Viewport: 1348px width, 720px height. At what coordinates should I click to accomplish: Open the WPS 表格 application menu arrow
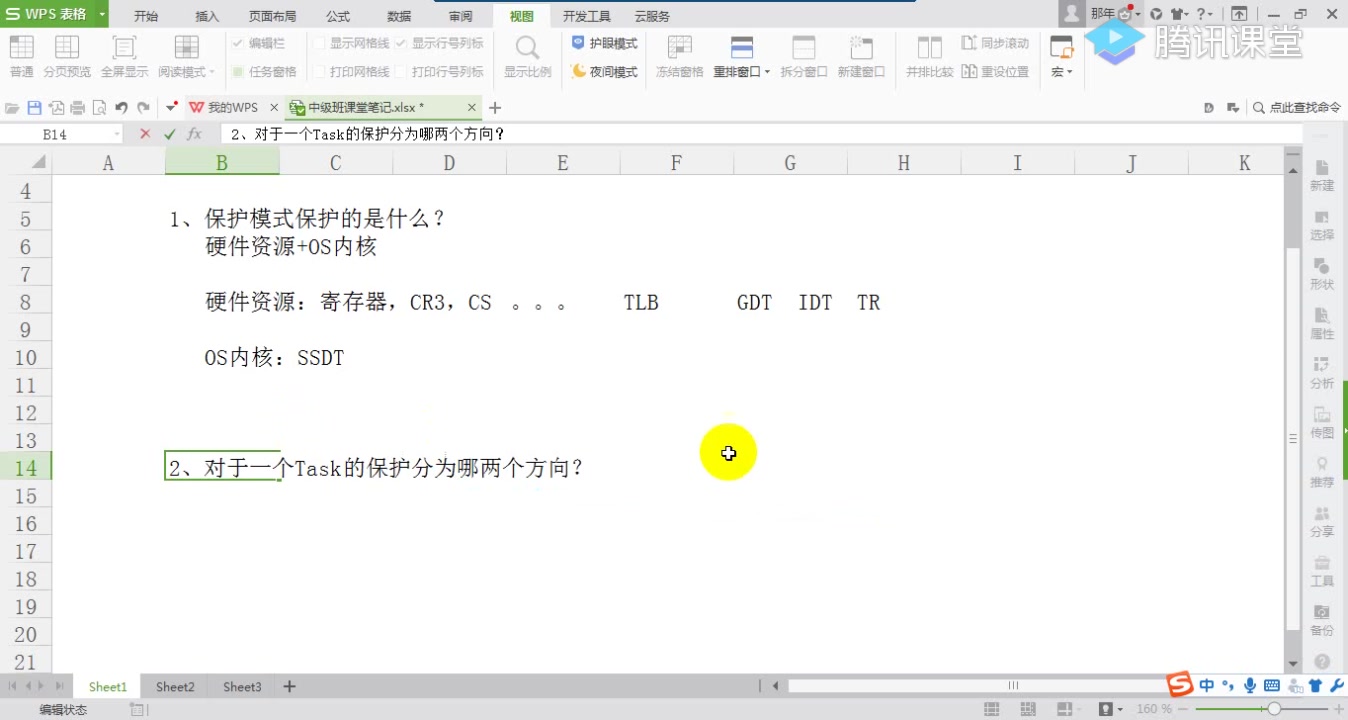(x=102, y=15)
